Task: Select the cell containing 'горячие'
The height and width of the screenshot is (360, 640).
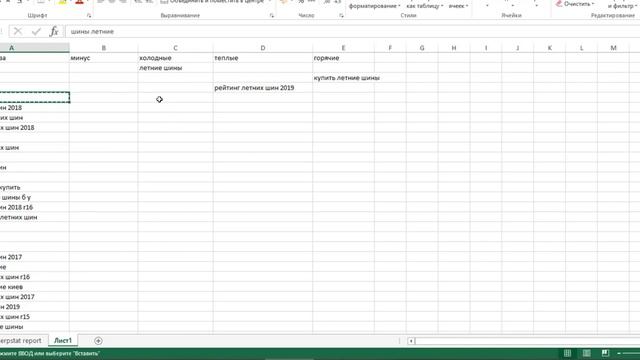Action: click(343, 58)
